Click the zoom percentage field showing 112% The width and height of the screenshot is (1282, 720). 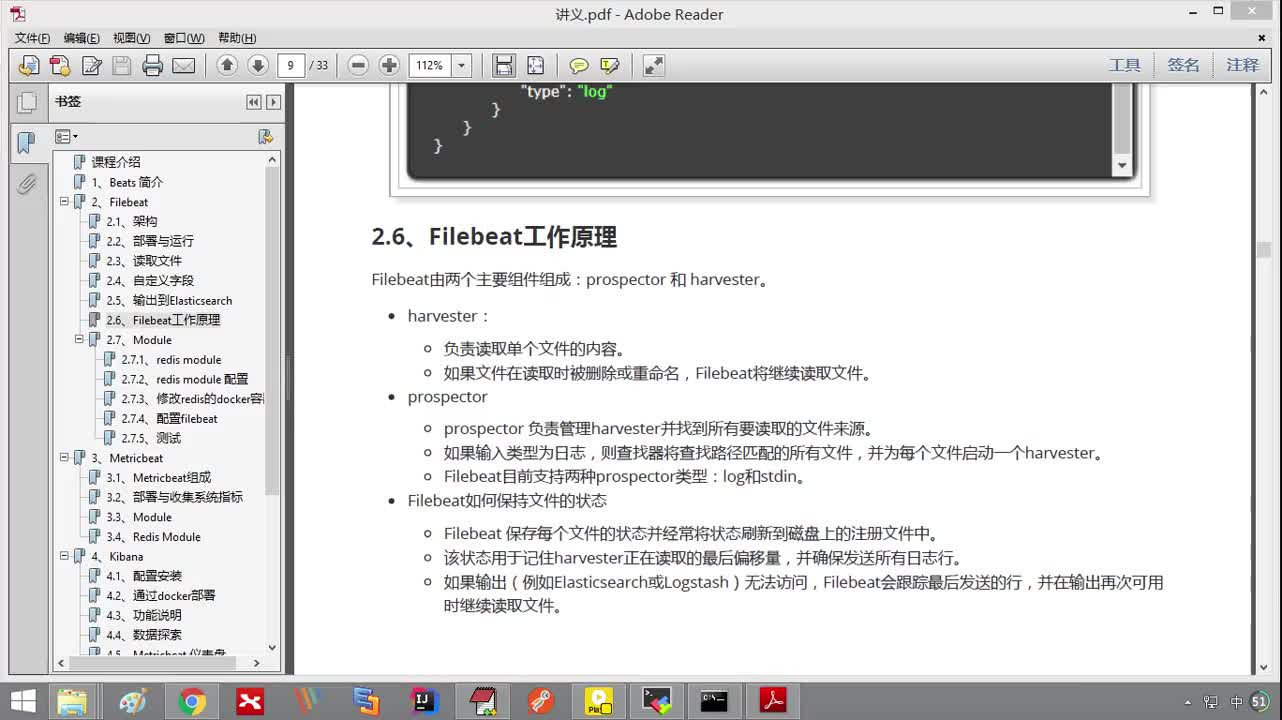[x=430, y=65]
